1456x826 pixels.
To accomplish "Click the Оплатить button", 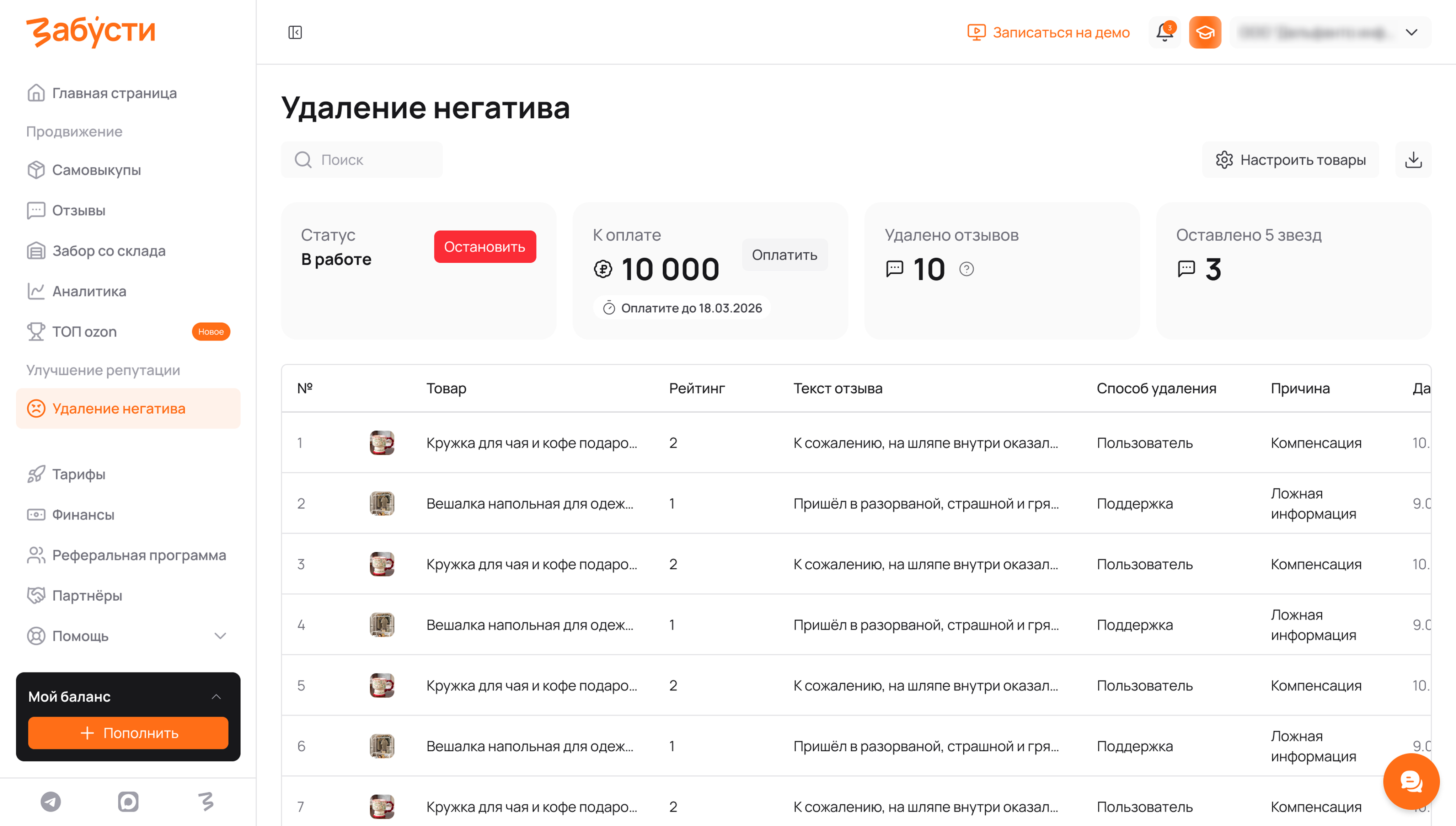I will pos(784,255).
